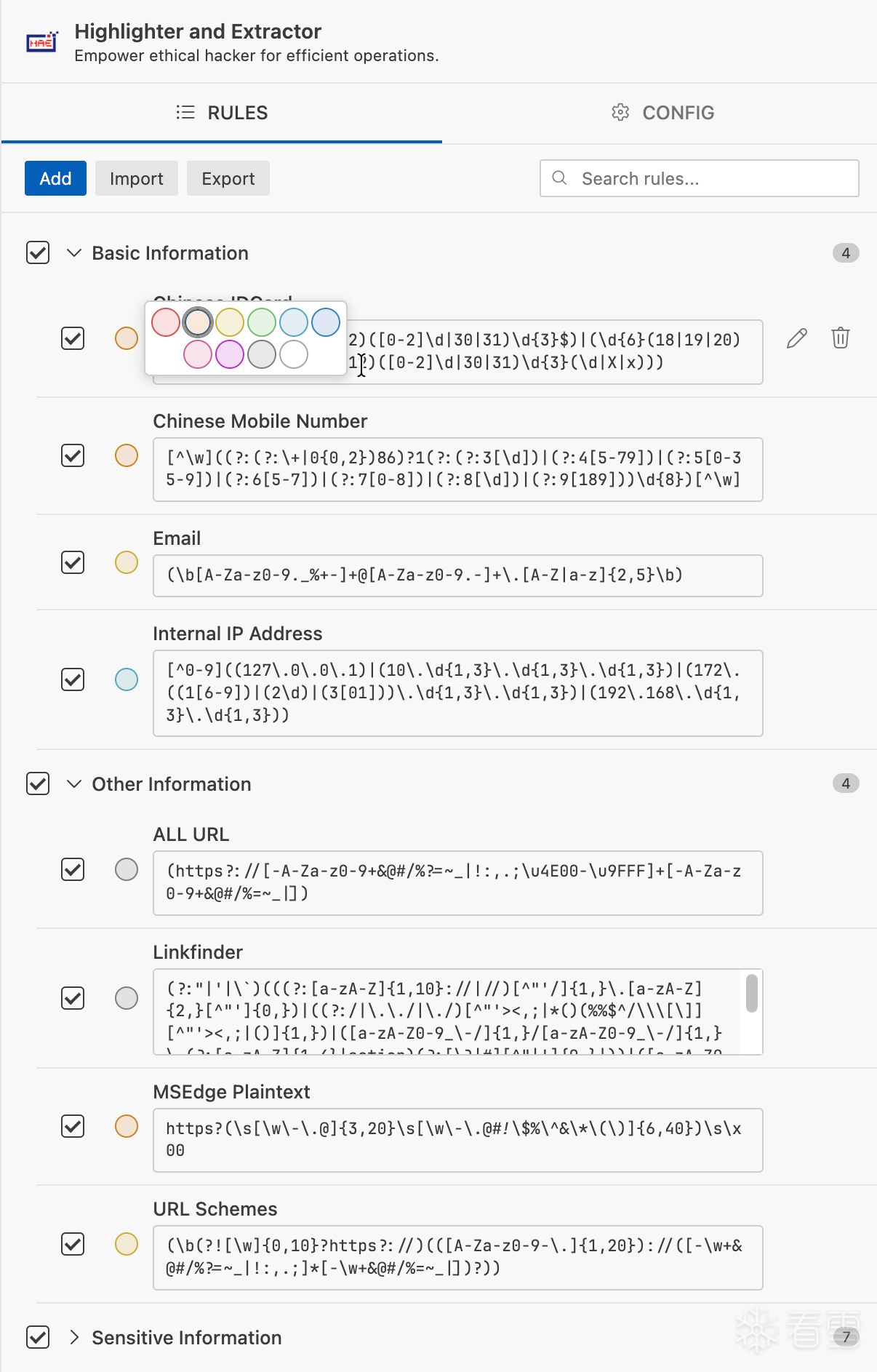This screenshot has width=877, height=1372.
Task: Switch to the CONFIG tab
Action: point(662,113)
